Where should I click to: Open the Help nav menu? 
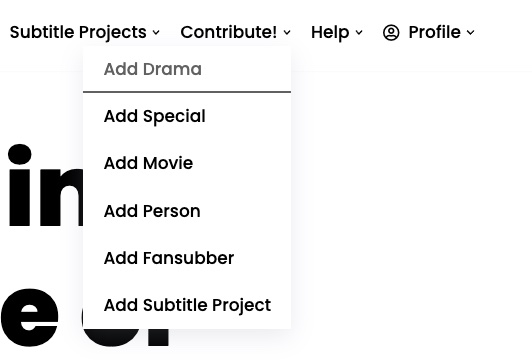330,33
